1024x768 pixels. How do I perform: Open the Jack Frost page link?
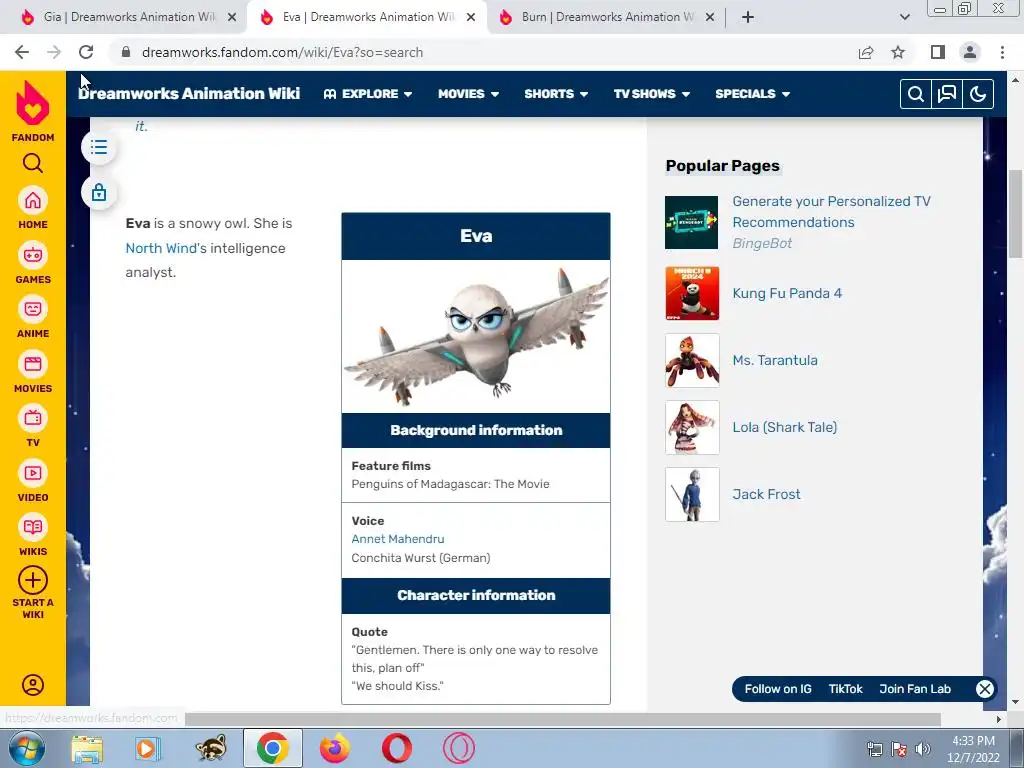pos(766,494)
